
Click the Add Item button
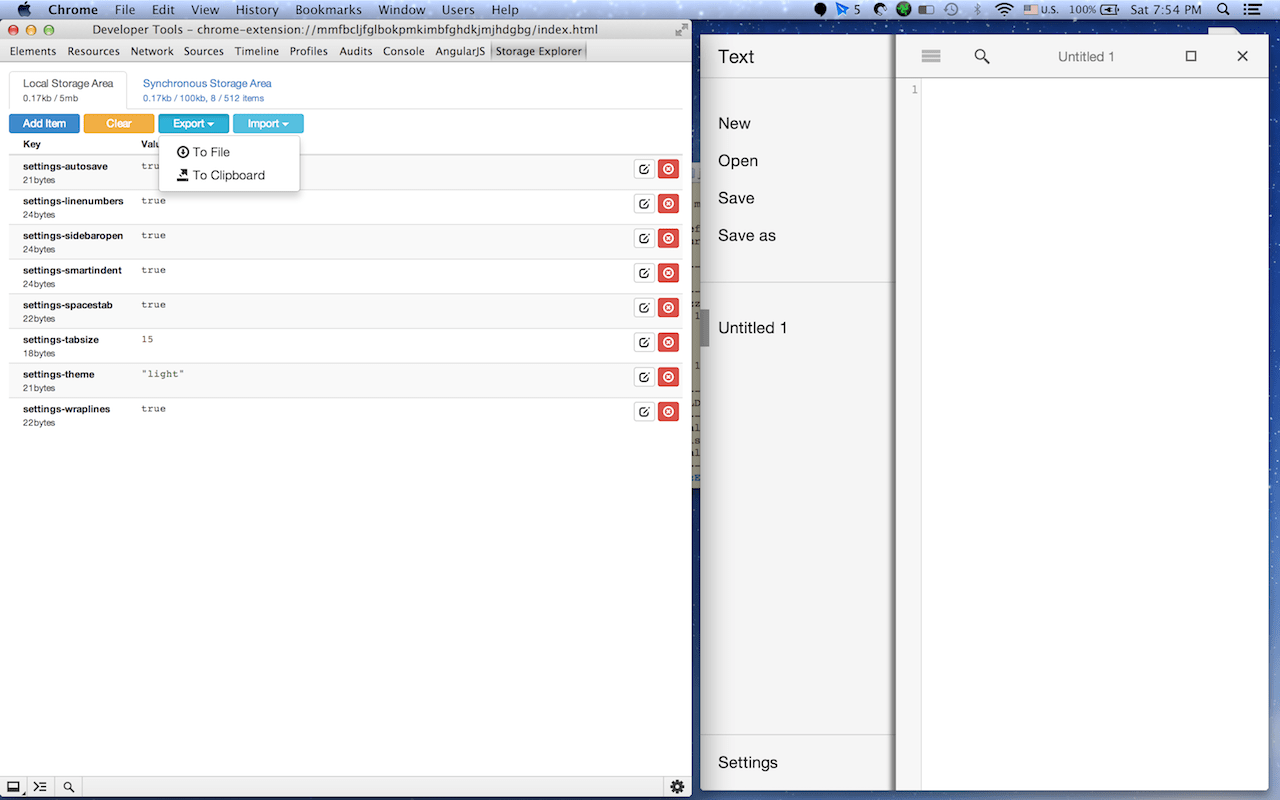point(44,123)
